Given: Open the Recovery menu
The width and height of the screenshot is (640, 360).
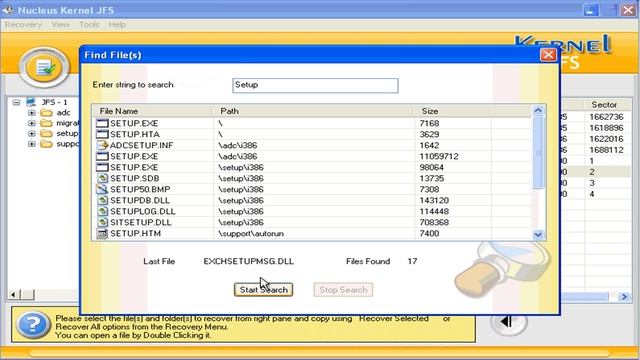Looking at the screenshot, I should (23, 24).
